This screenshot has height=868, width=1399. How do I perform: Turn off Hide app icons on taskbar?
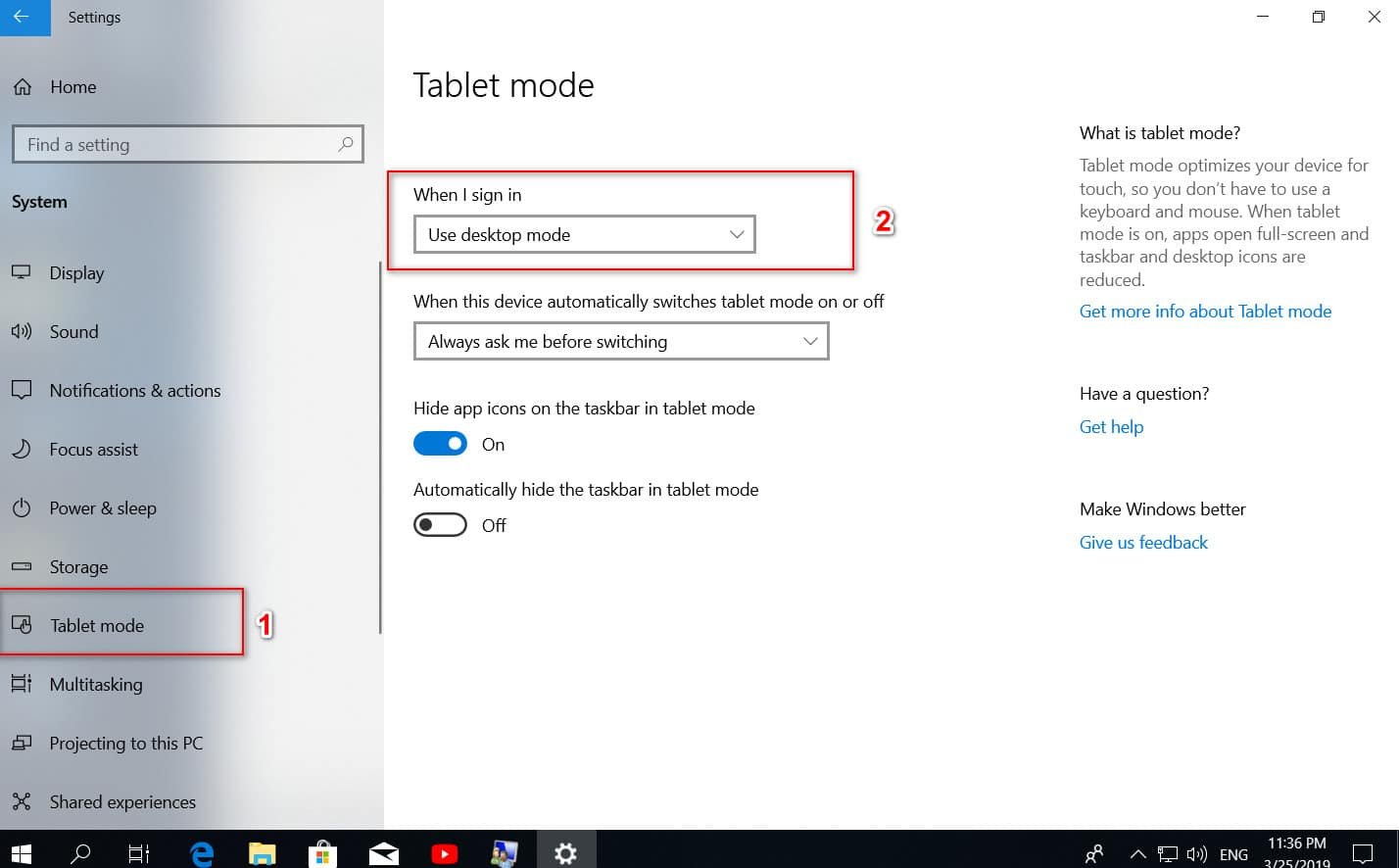tap(440, 444)
